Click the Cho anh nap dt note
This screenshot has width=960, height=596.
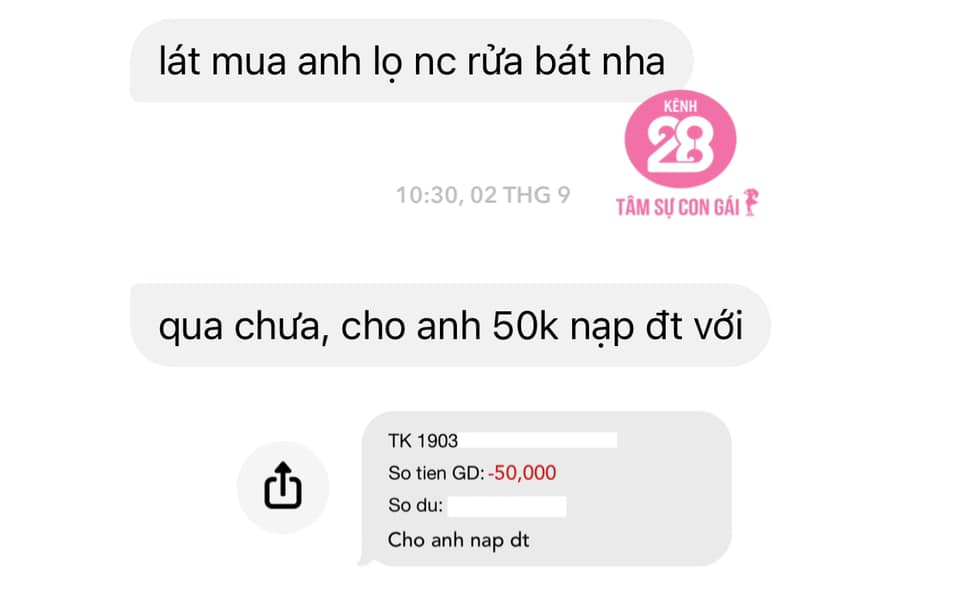click(459, 540)
